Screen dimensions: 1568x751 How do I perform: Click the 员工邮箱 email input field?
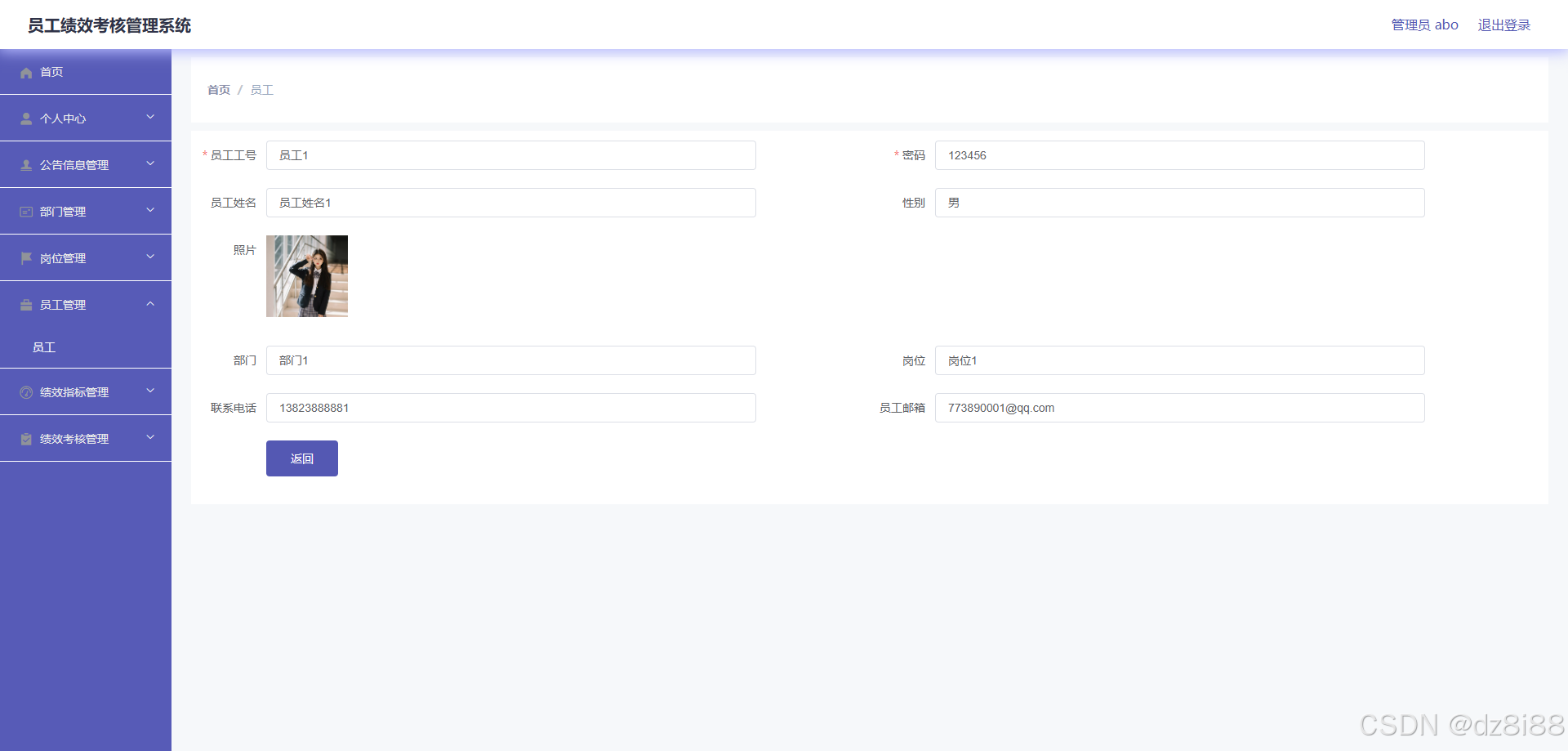tap(1178, 407)
